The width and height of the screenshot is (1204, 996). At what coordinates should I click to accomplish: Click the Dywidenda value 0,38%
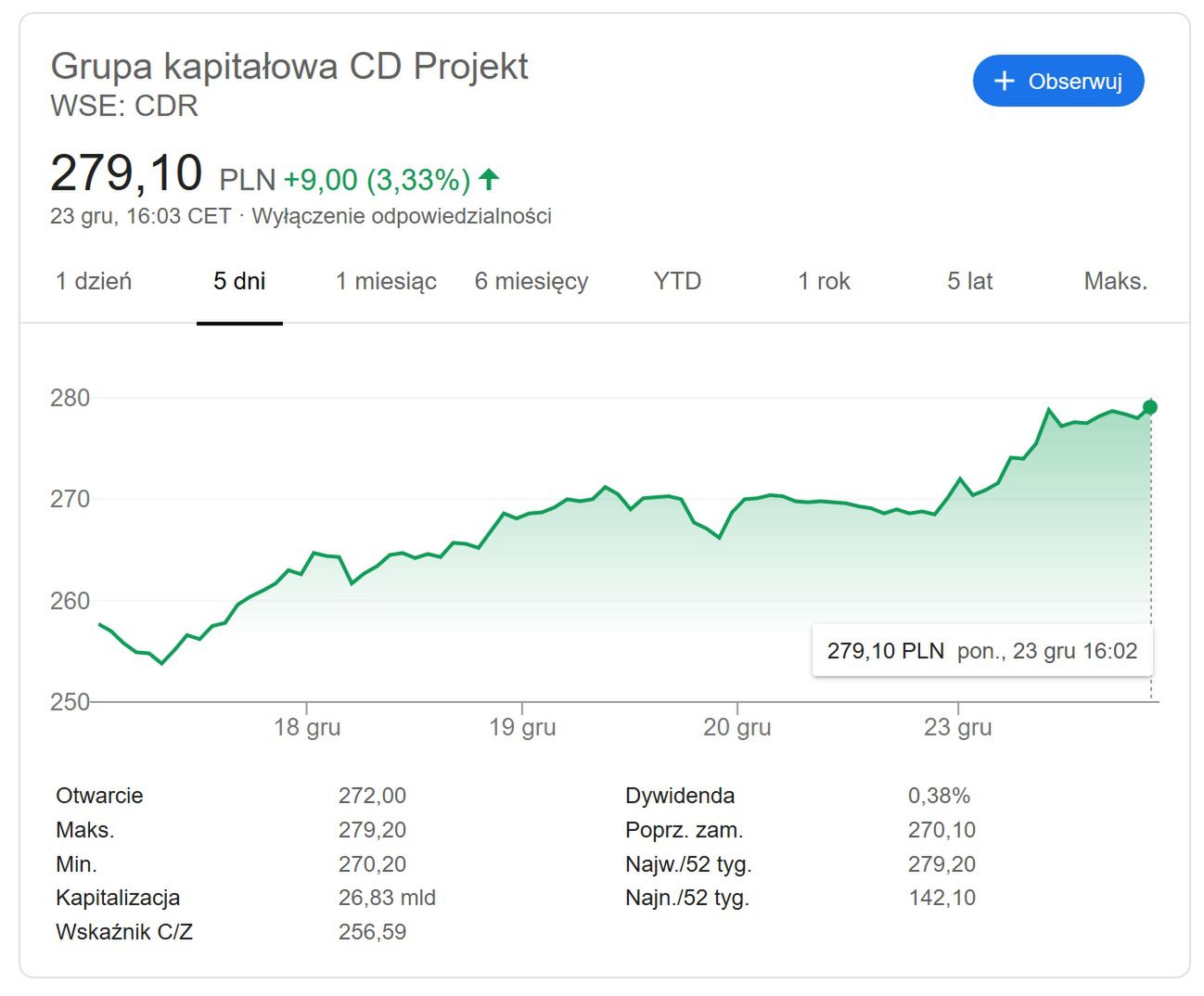939,796
